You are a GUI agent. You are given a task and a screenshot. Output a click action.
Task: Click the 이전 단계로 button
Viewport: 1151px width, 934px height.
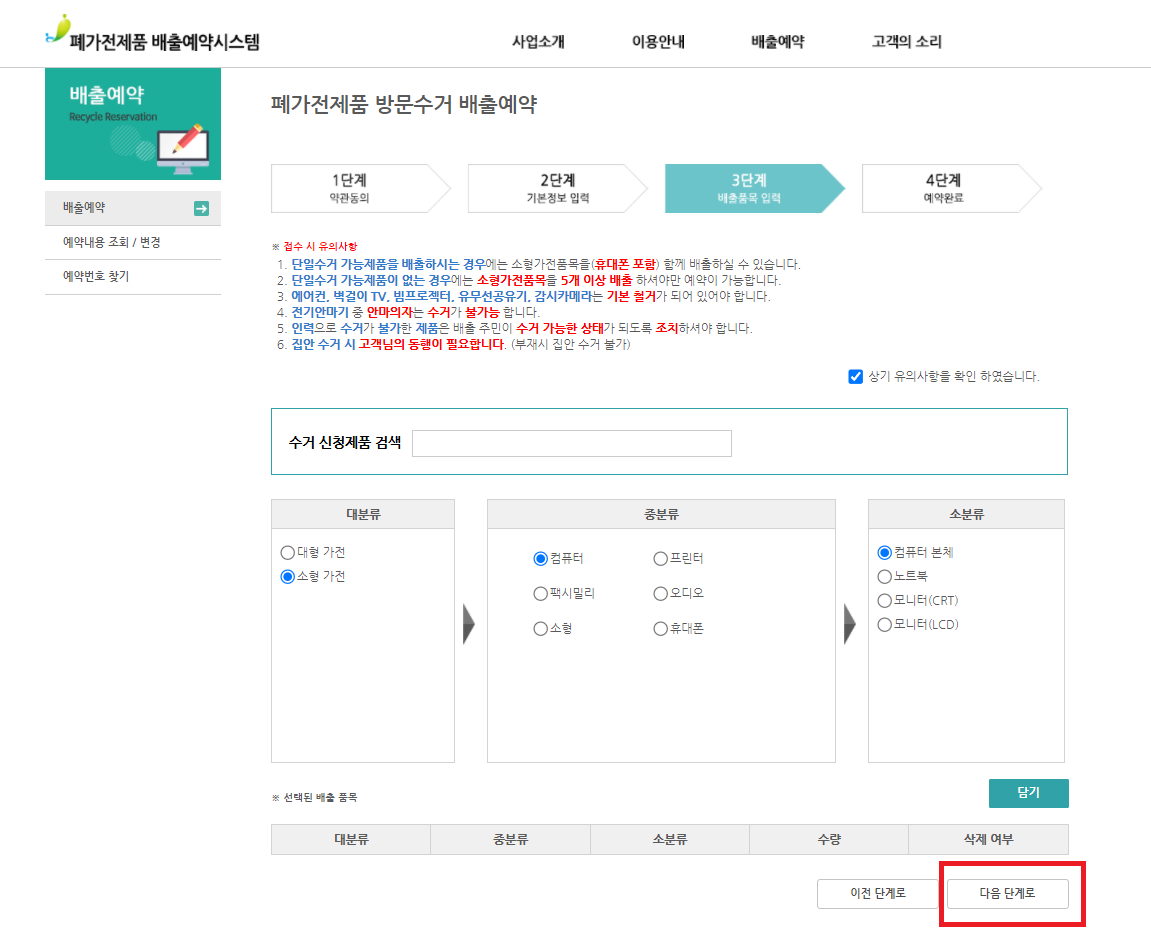click(878, 894)
